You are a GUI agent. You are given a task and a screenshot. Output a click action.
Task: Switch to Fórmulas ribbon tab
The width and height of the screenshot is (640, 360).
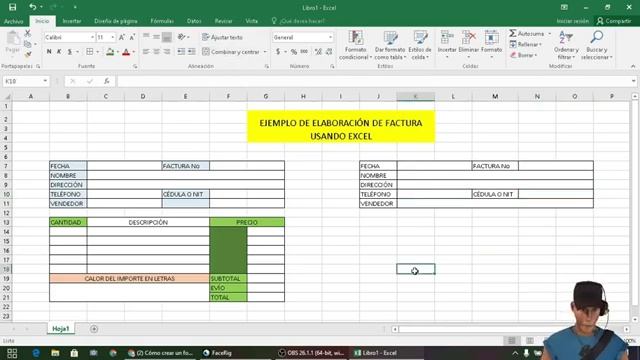click(162, 21)
